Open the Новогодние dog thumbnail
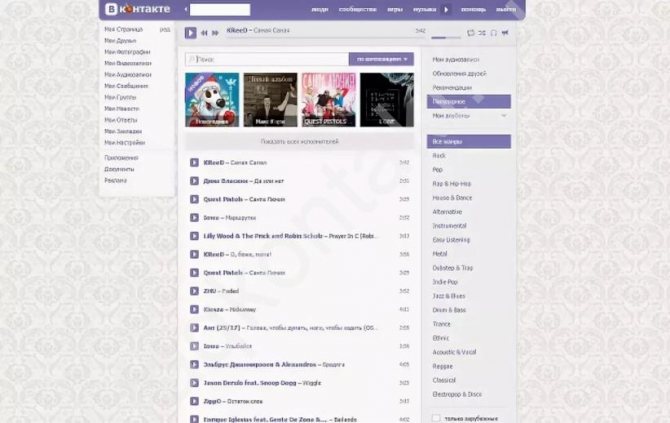This screenshot has width=670, height=423. click(212, 100)
